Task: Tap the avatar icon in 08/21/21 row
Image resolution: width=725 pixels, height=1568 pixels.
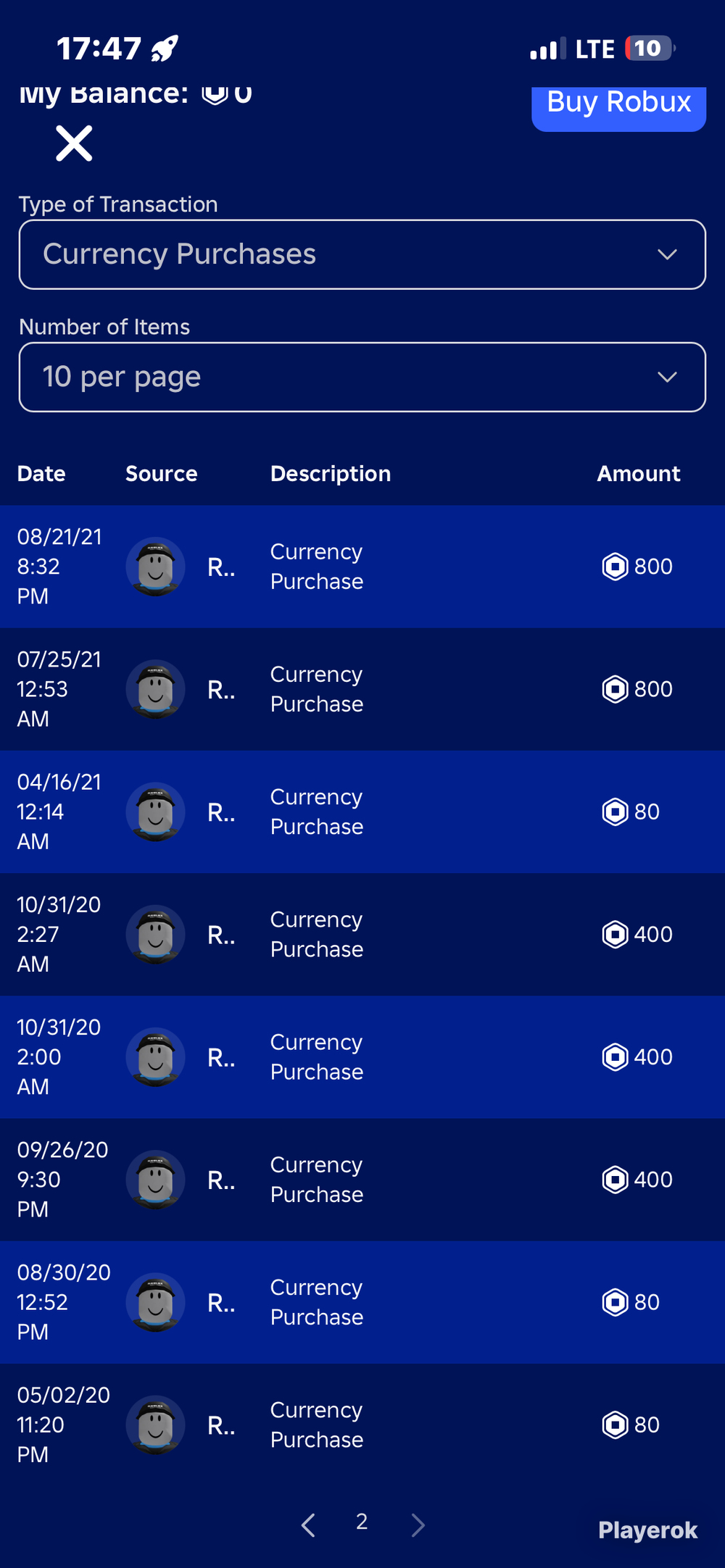Action: click(x=155, y=567)
